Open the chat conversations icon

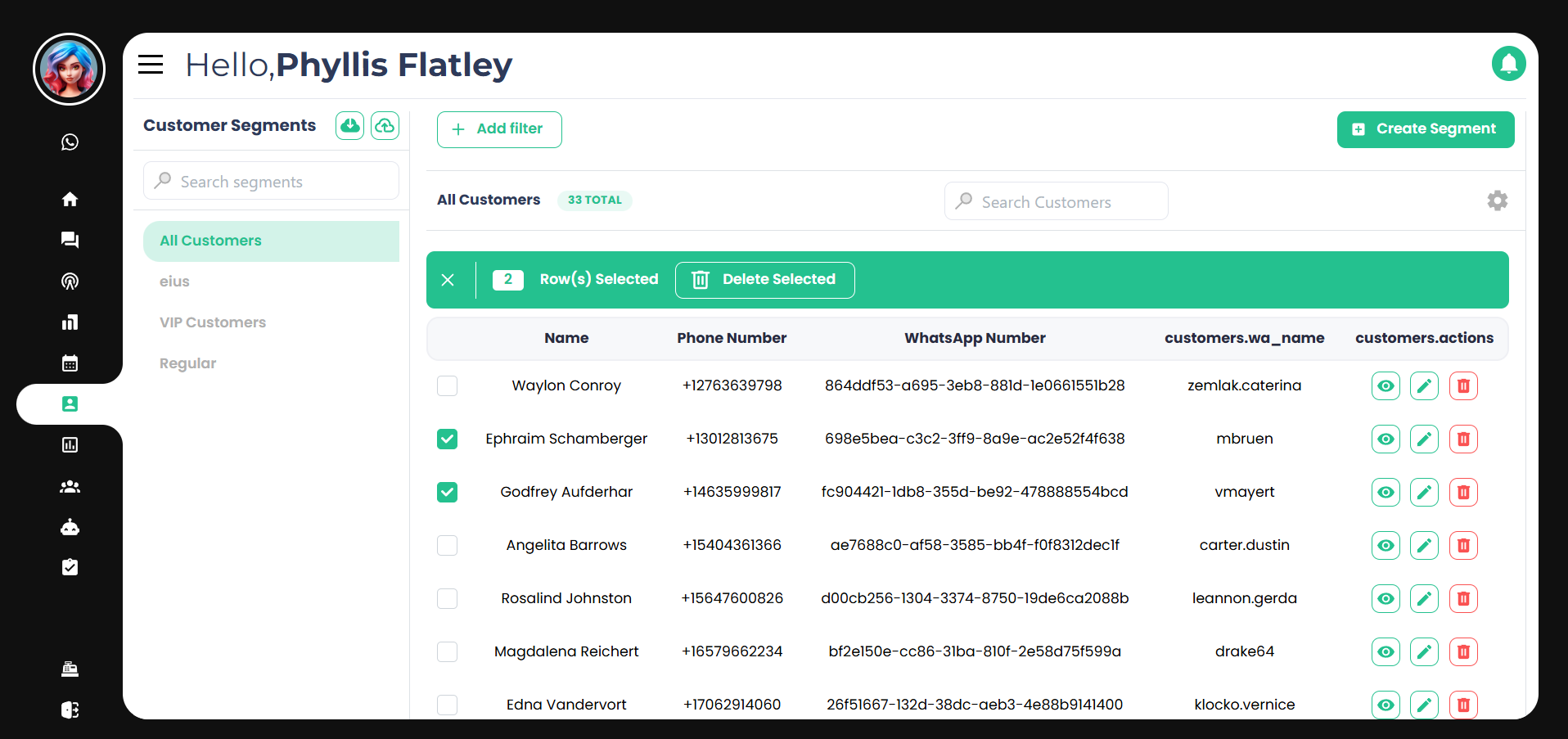[70, 240]
